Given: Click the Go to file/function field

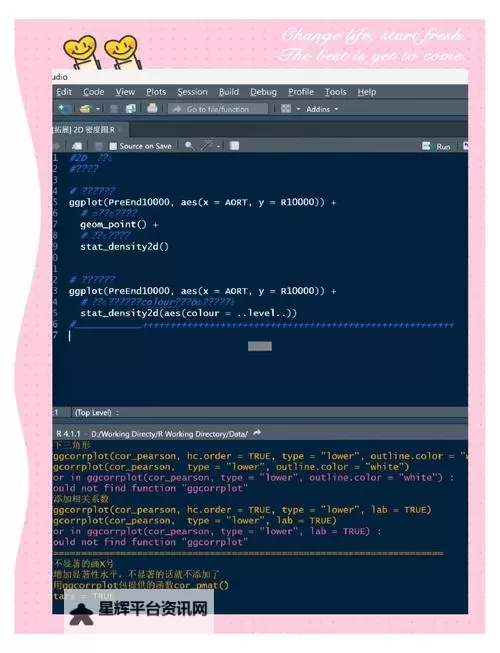Looking at the screenshot, I should pos(218,109).
